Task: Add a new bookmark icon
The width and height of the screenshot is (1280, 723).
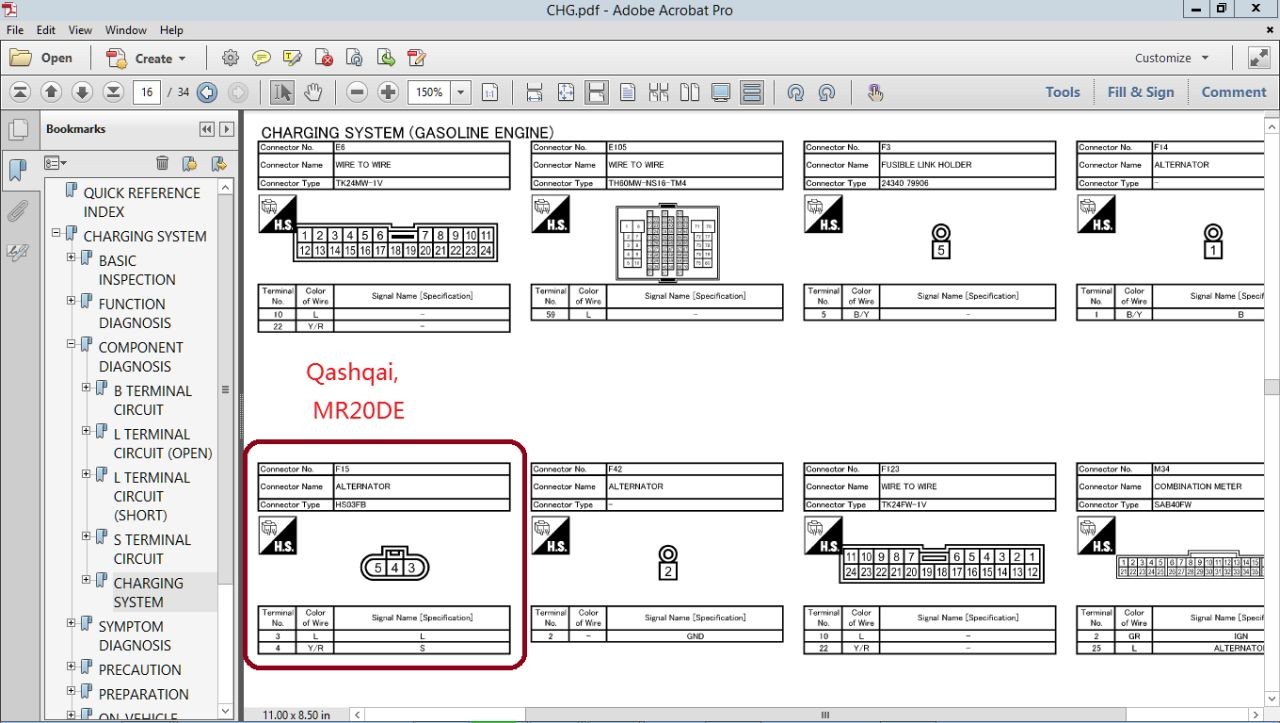Action: (189, 163)
